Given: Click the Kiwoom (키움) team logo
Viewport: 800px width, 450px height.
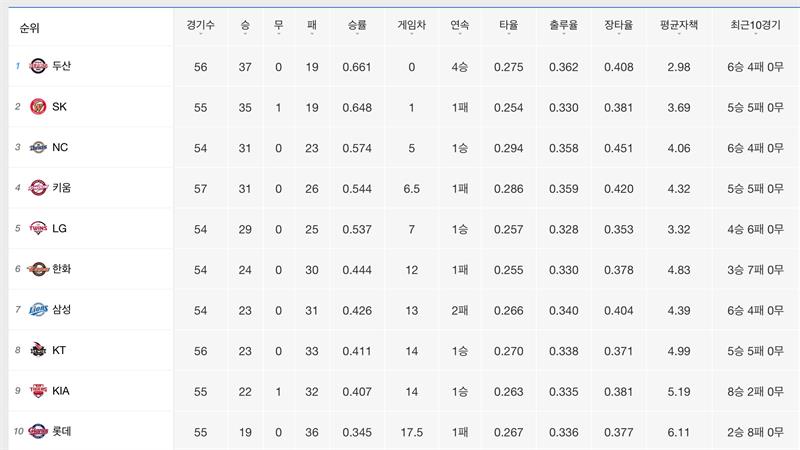Looking at the screenshot, I should click(38, 187).
